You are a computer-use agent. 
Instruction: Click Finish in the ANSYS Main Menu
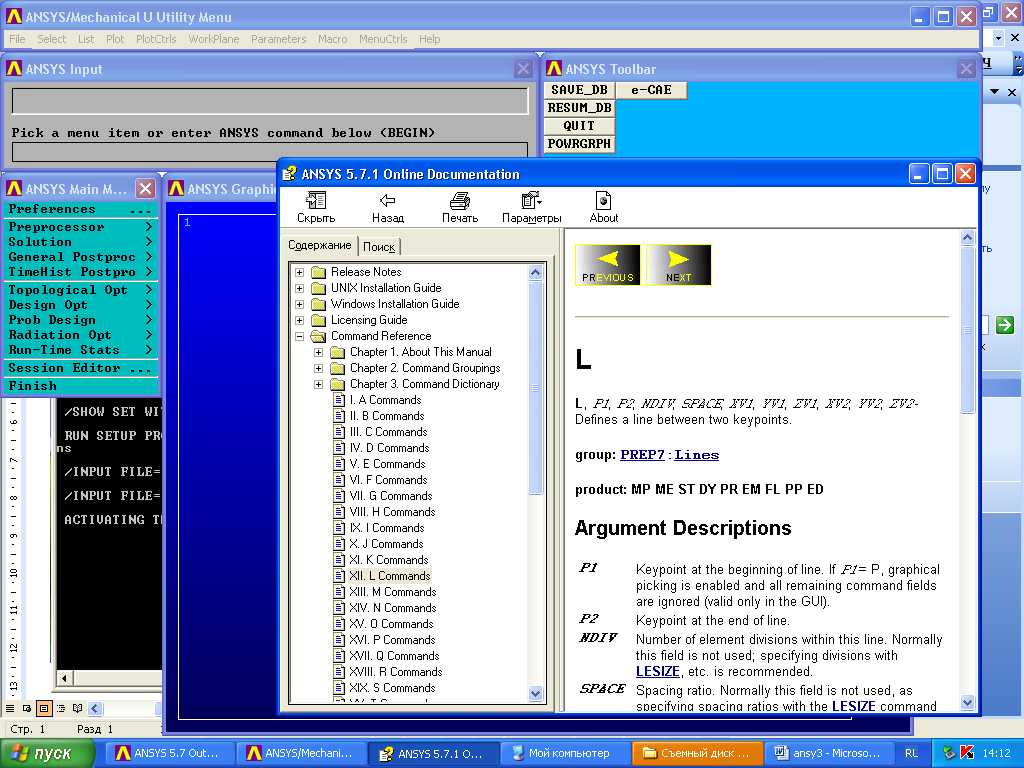click(x=81, y=386)
